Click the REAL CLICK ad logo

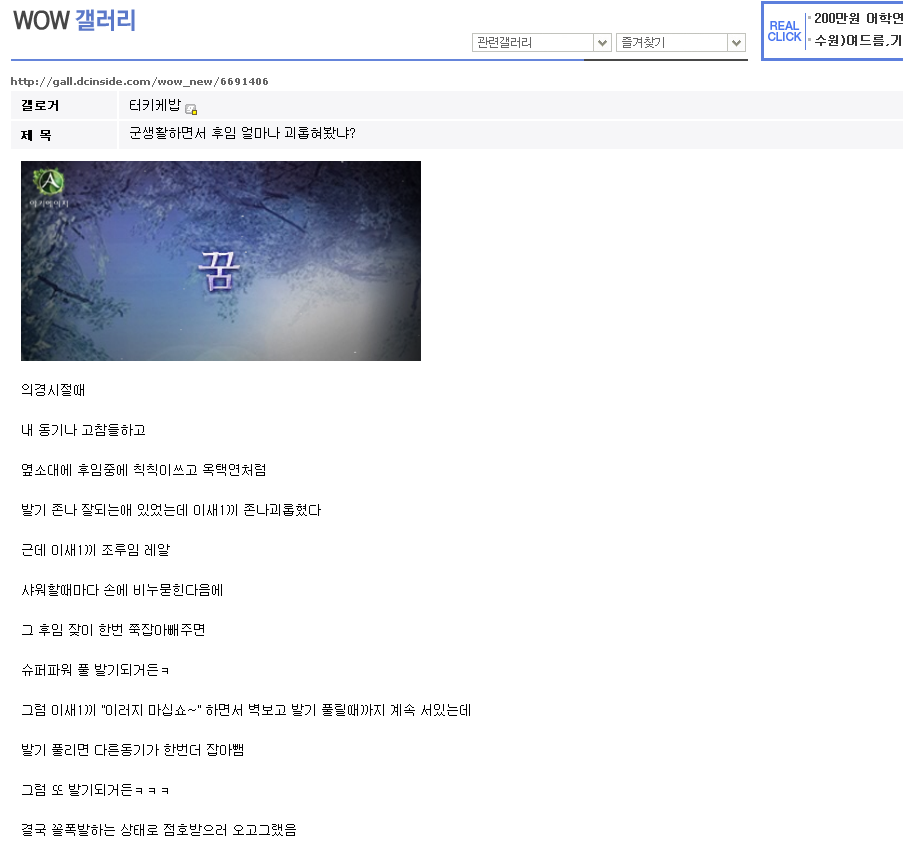tap(784, 31)
